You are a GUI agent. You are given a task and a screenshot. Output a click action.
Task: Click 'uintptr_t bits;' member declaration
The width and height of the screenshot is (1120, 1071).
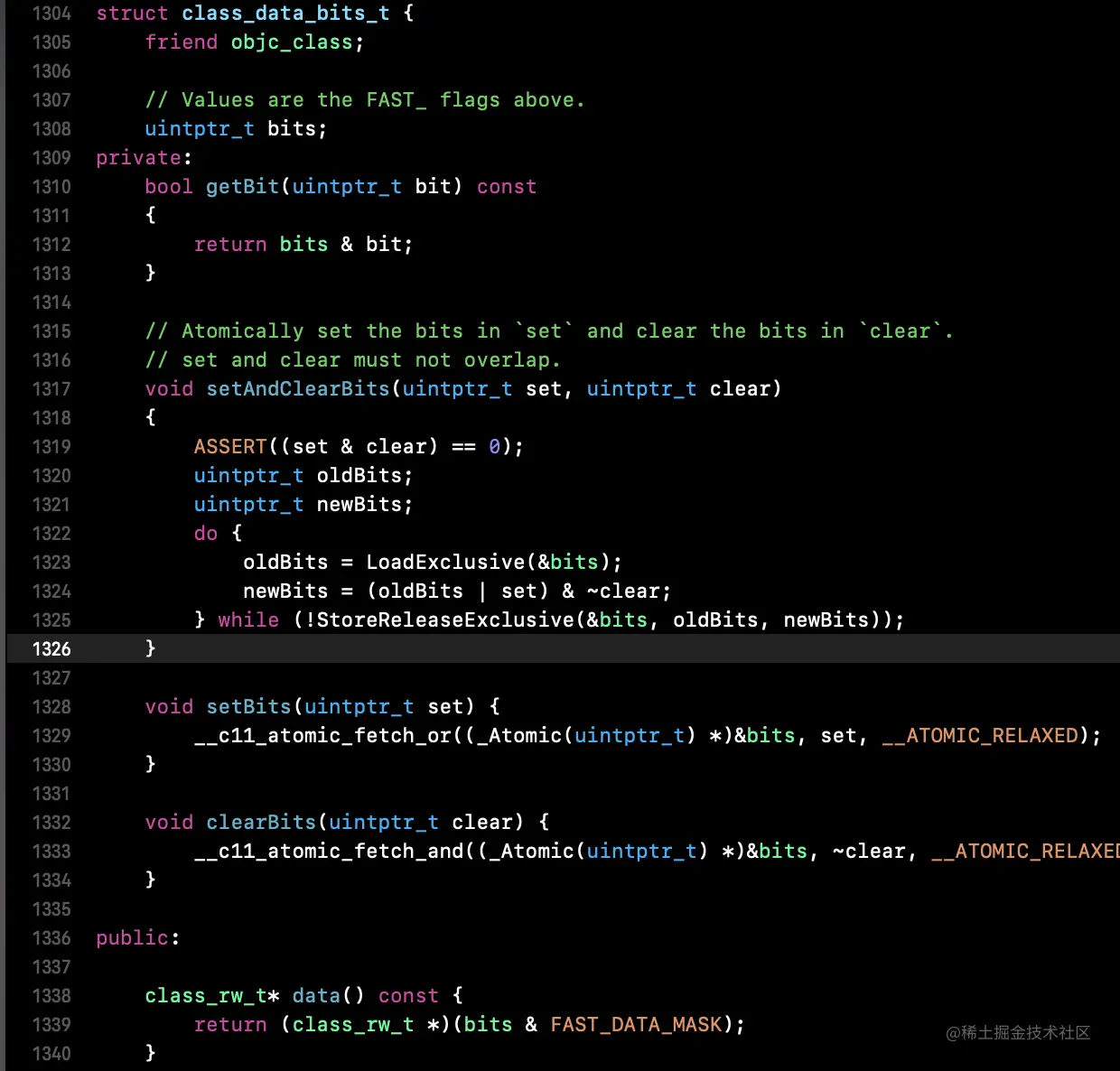[x=236, y=129]
